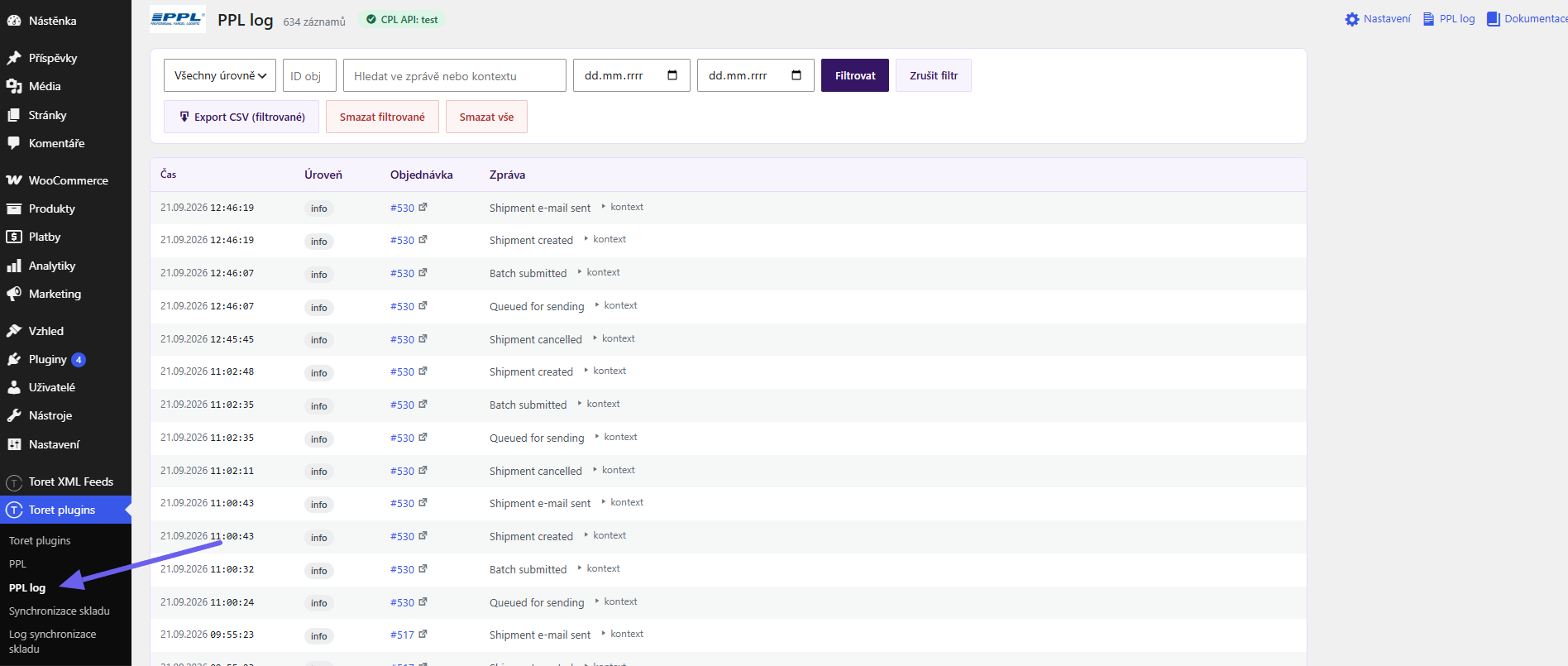
Task: Click the PPL log document icon in top bar
Action: [1428, 19]
